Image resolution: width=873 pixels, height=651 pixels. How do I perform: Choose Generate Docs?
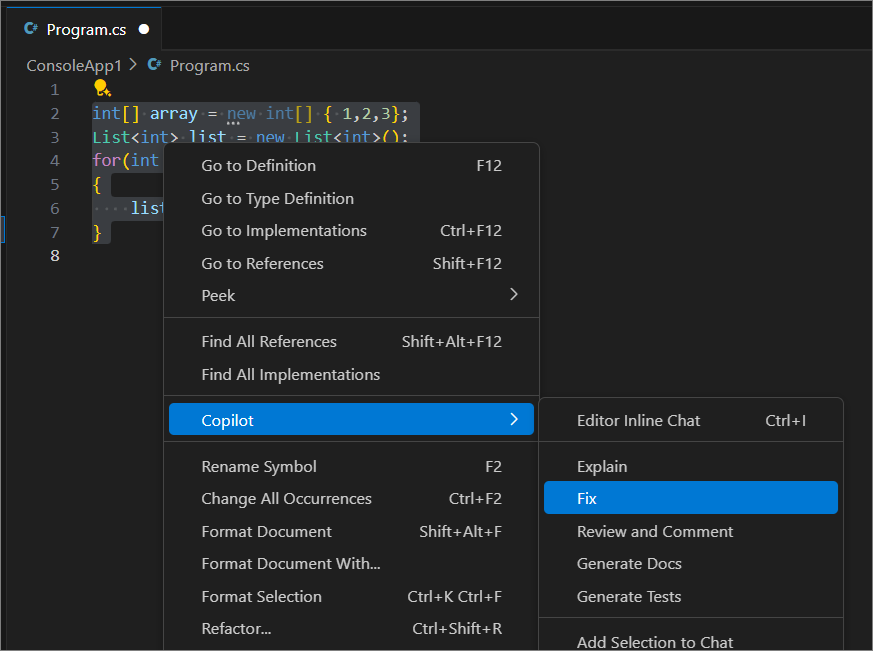tap(691, 564)
